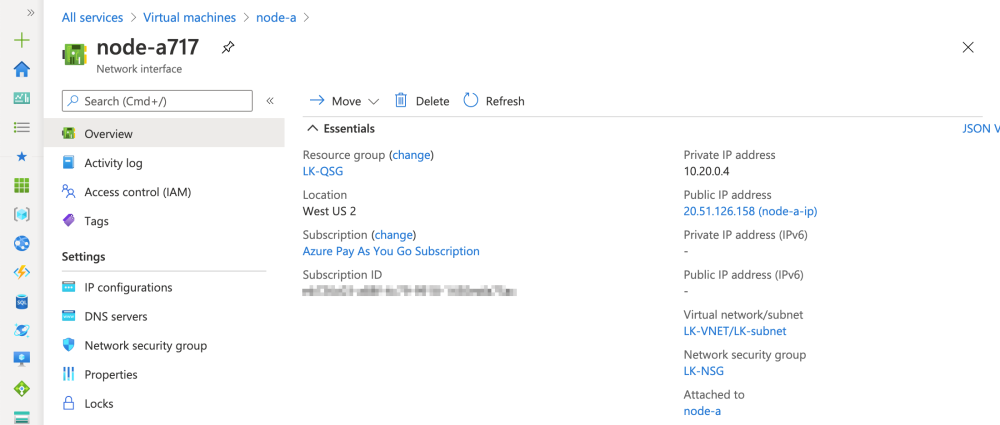Image resolution: width=1000 pixels, height=425 pixels.
Task: Open public IP 20.51.126.158 (node-a-ip) link
Action: 750,211
